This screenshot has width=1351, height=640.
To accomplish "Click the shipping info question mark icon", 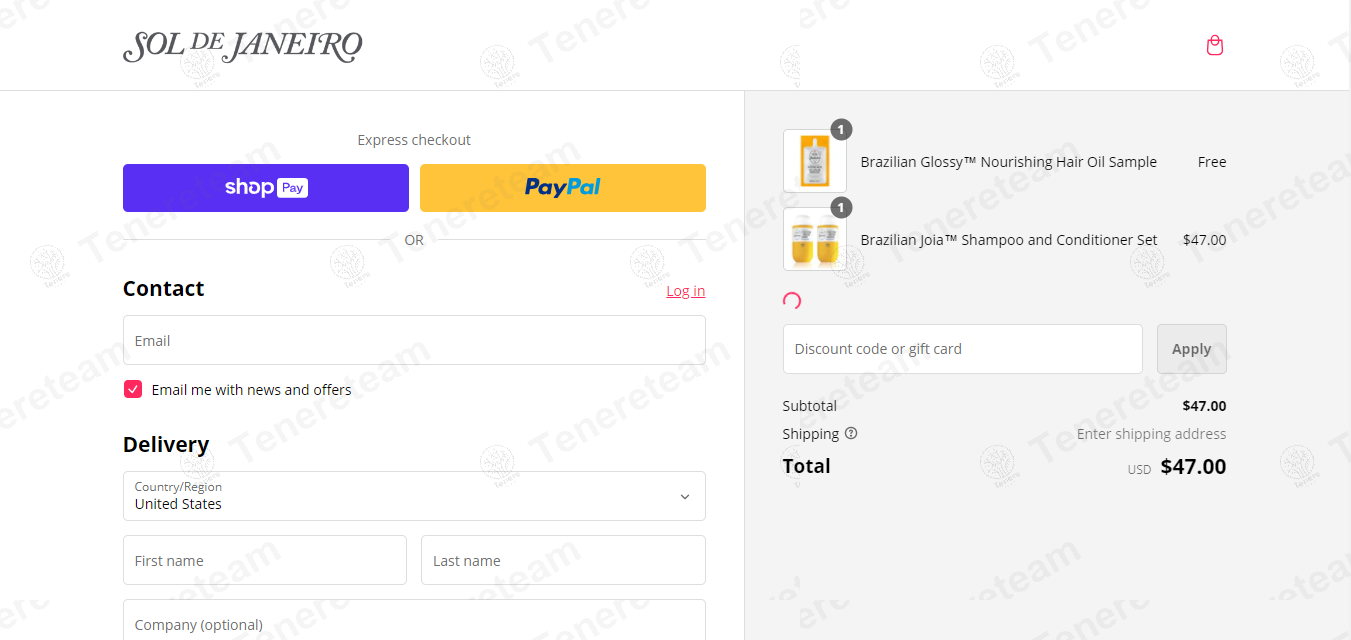I will (851, 433).
